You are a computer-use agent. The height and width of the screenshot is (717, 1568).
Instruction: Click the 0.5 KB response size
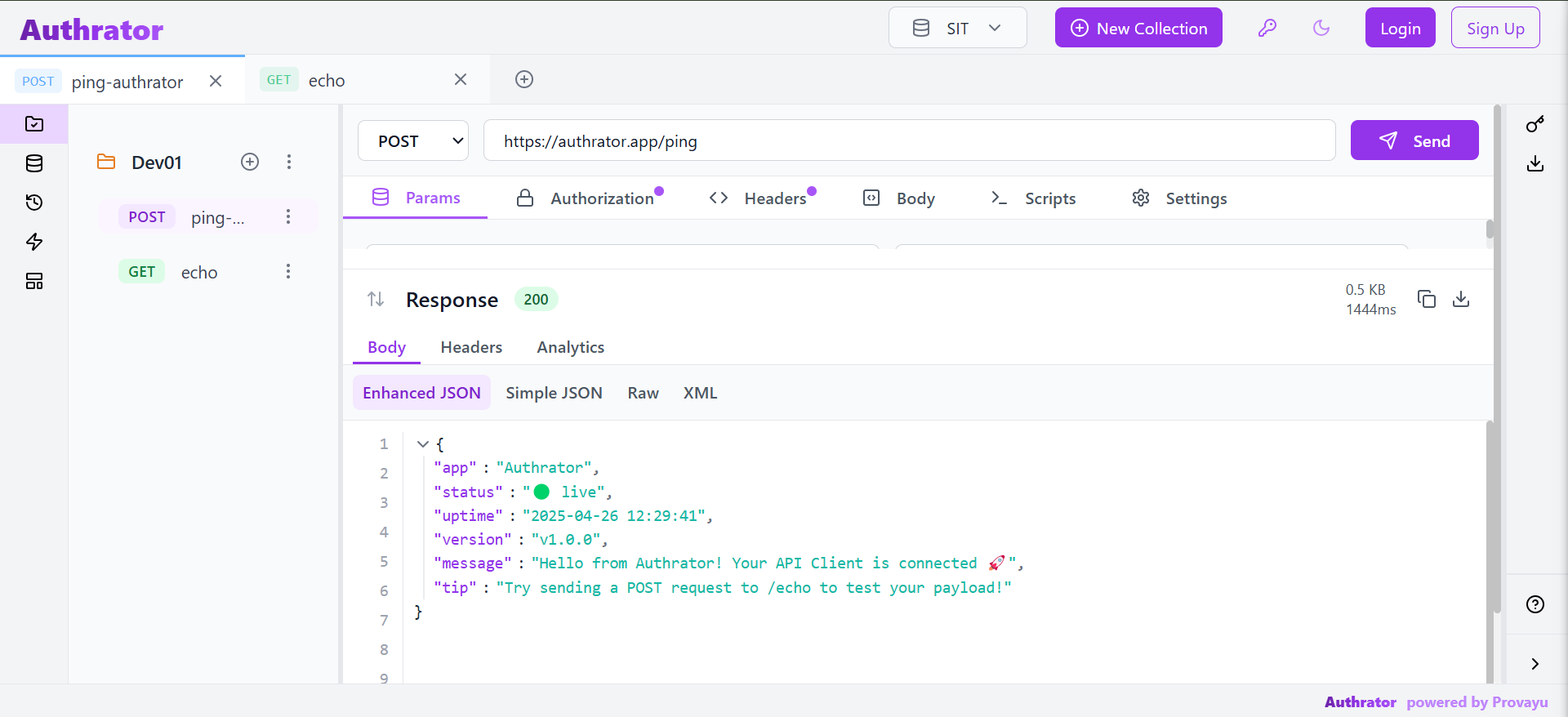[1365, 290]
